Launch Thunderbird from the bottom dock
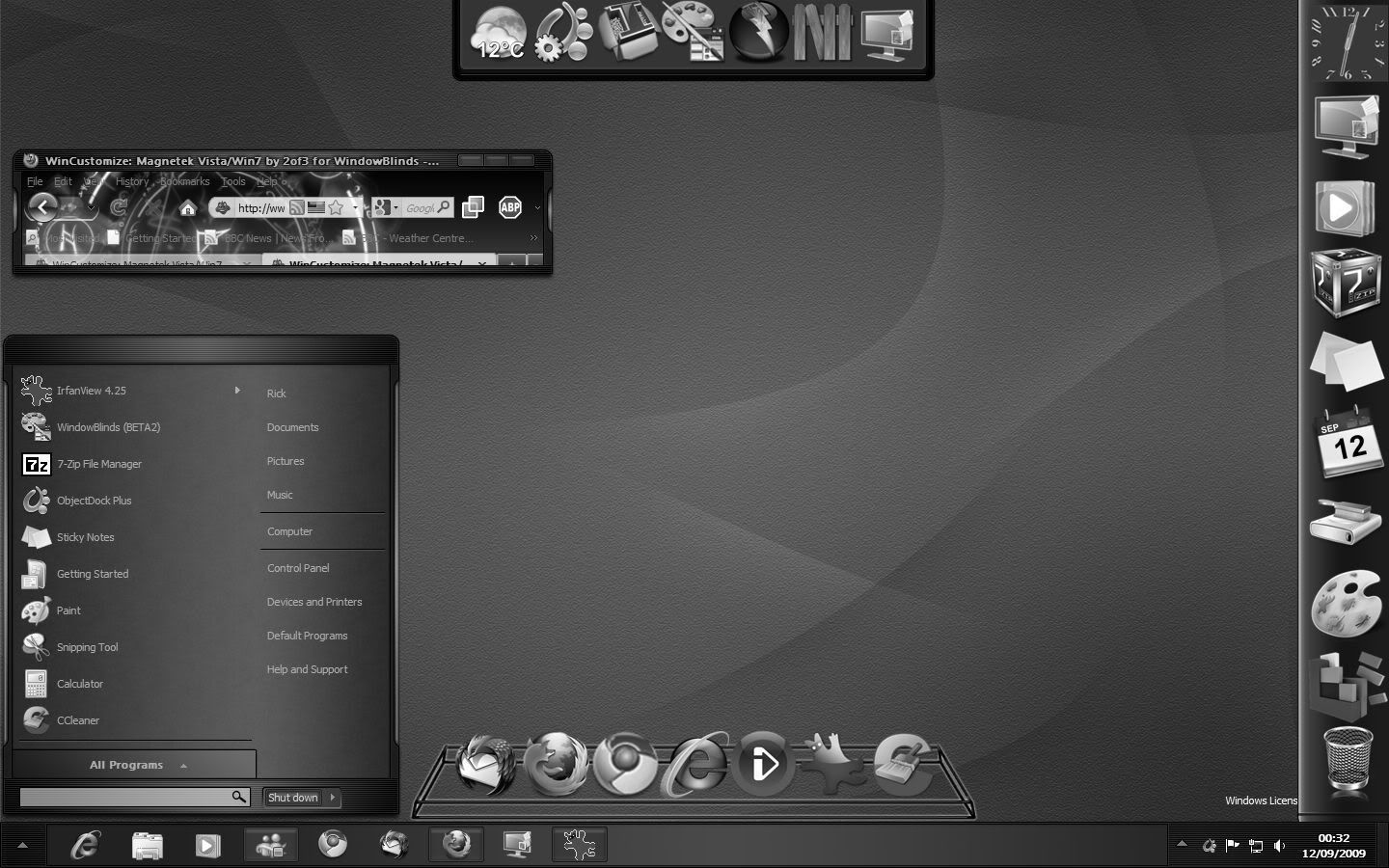This screenshot has width=1389, height=868. [486, 765]
